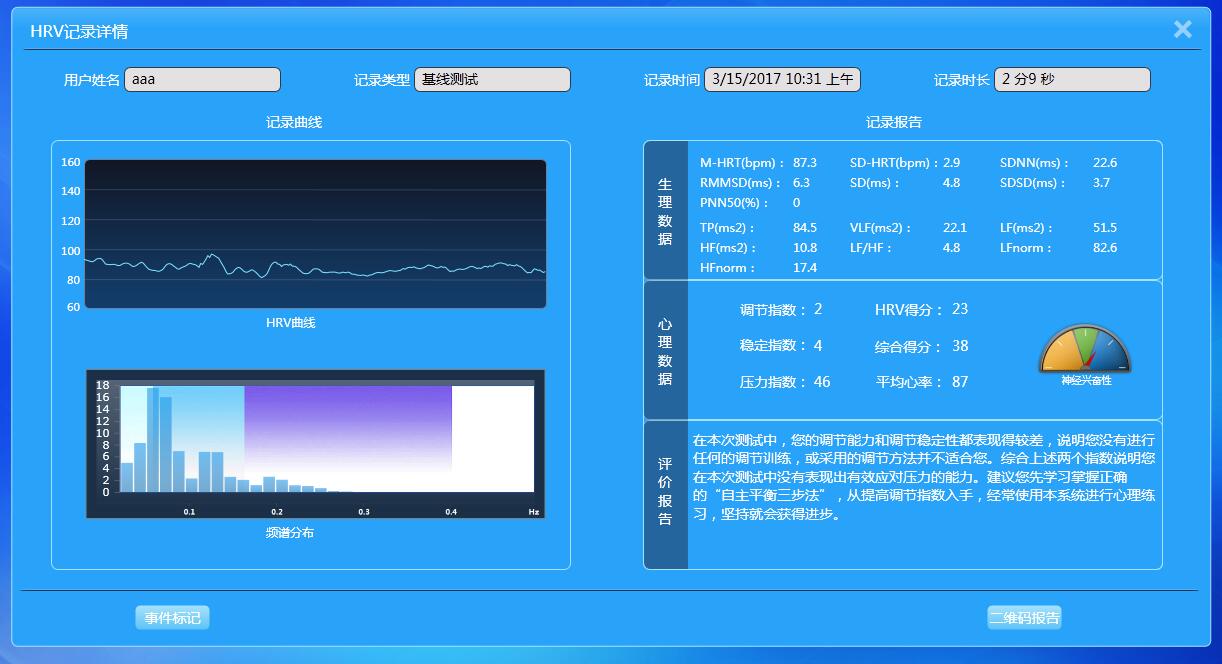This screenshot has width=1222, height=664.
Task: Click the SD-HRT(bpm) value 2.9
Action: 951,163
